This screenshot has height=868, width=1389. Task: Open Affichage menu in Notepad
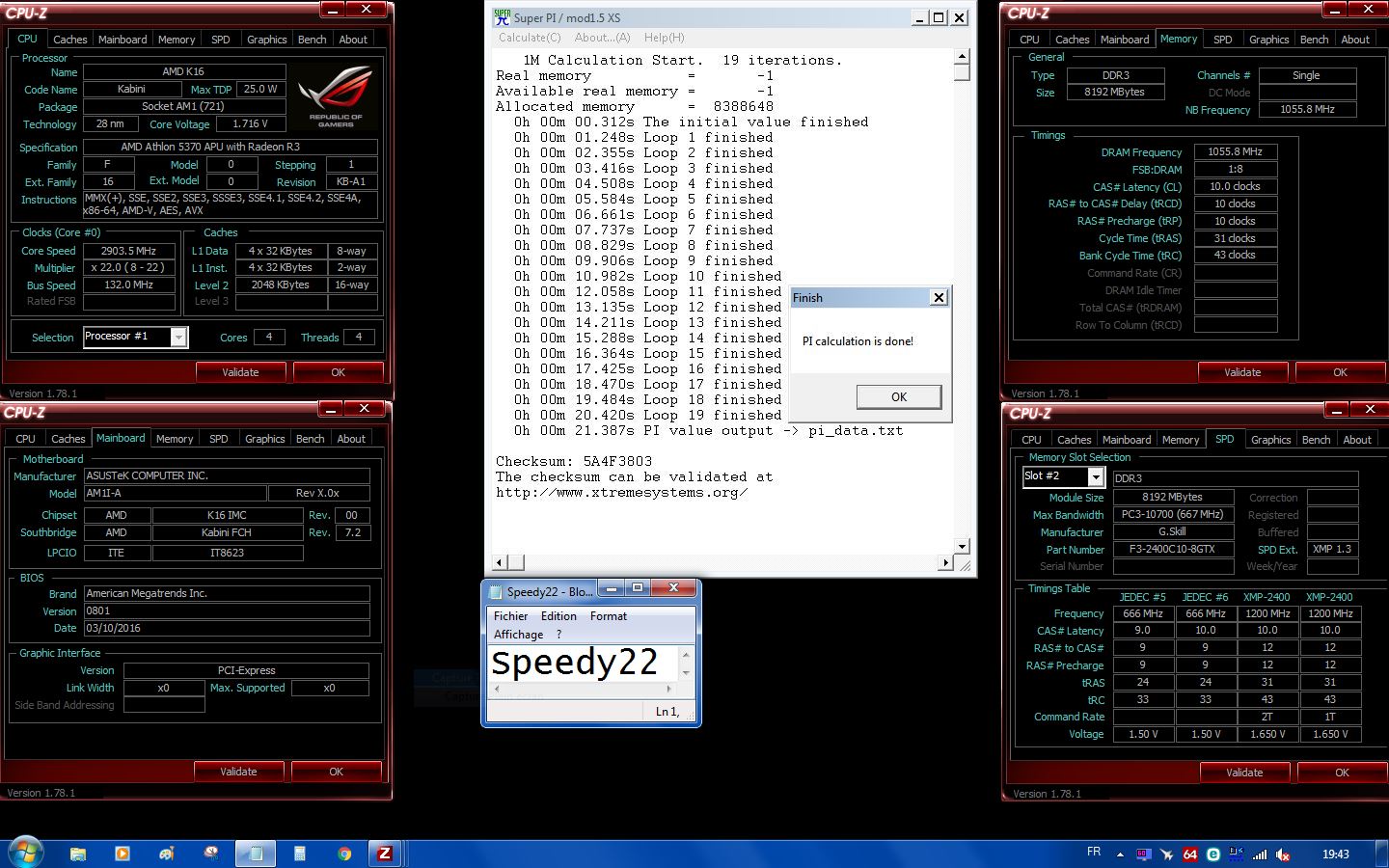(519, 635)
